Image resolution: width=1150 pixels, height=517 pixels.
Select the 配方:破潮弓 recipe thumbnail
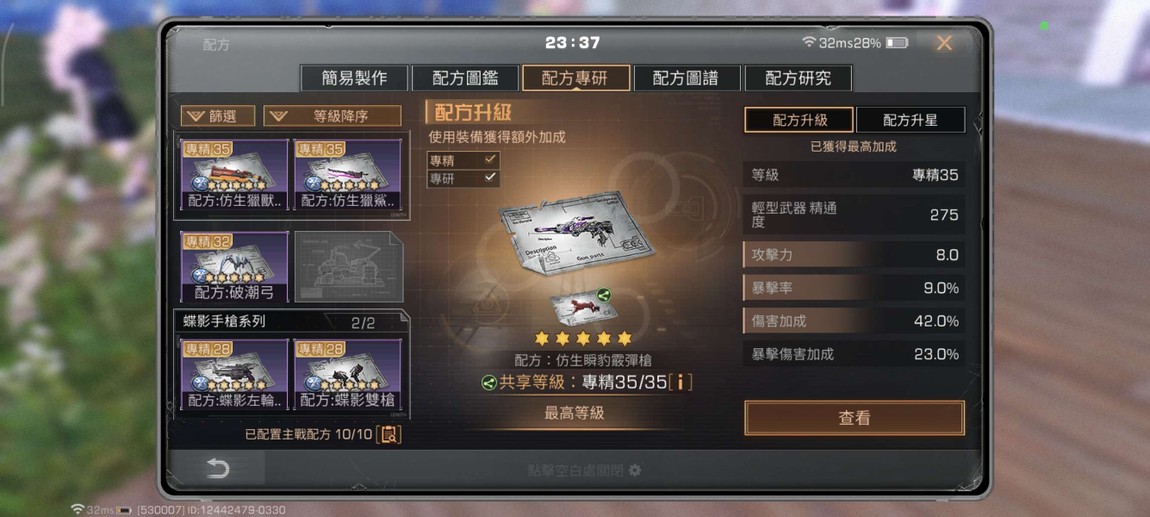(x=235, y=267)
